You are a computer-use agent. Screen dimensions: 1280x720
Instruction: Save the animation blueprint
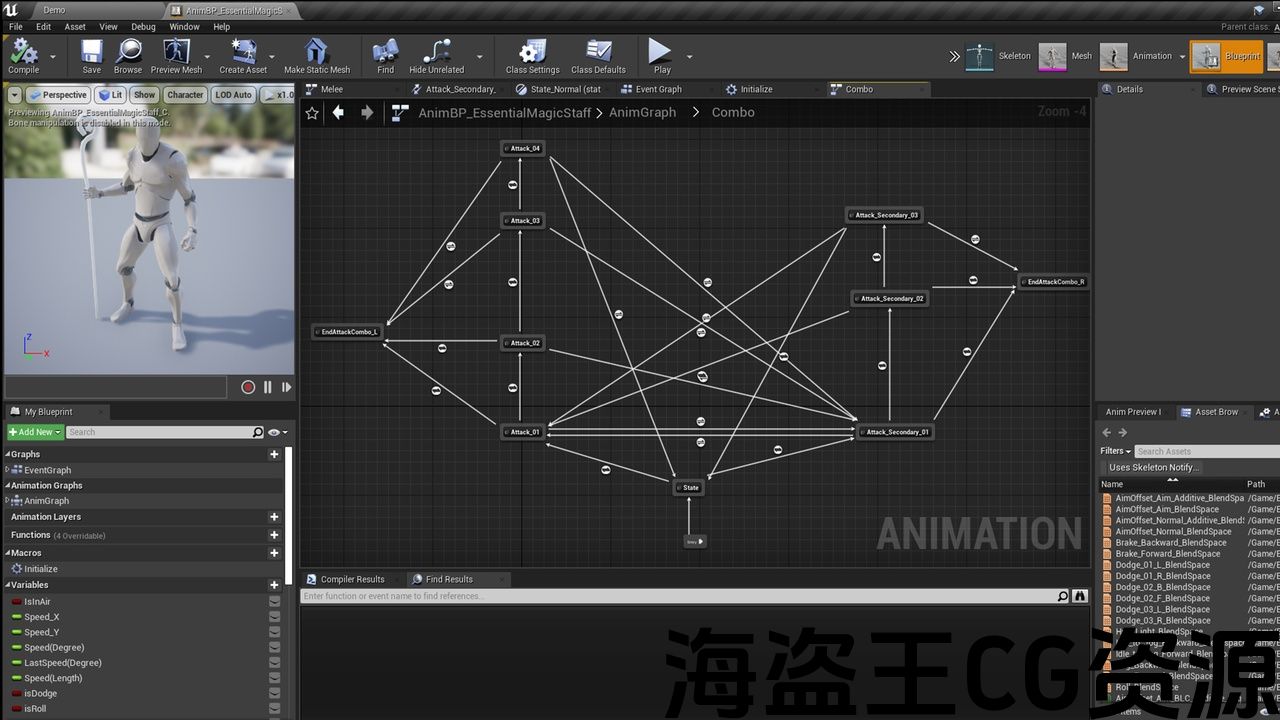click(91, 56)
